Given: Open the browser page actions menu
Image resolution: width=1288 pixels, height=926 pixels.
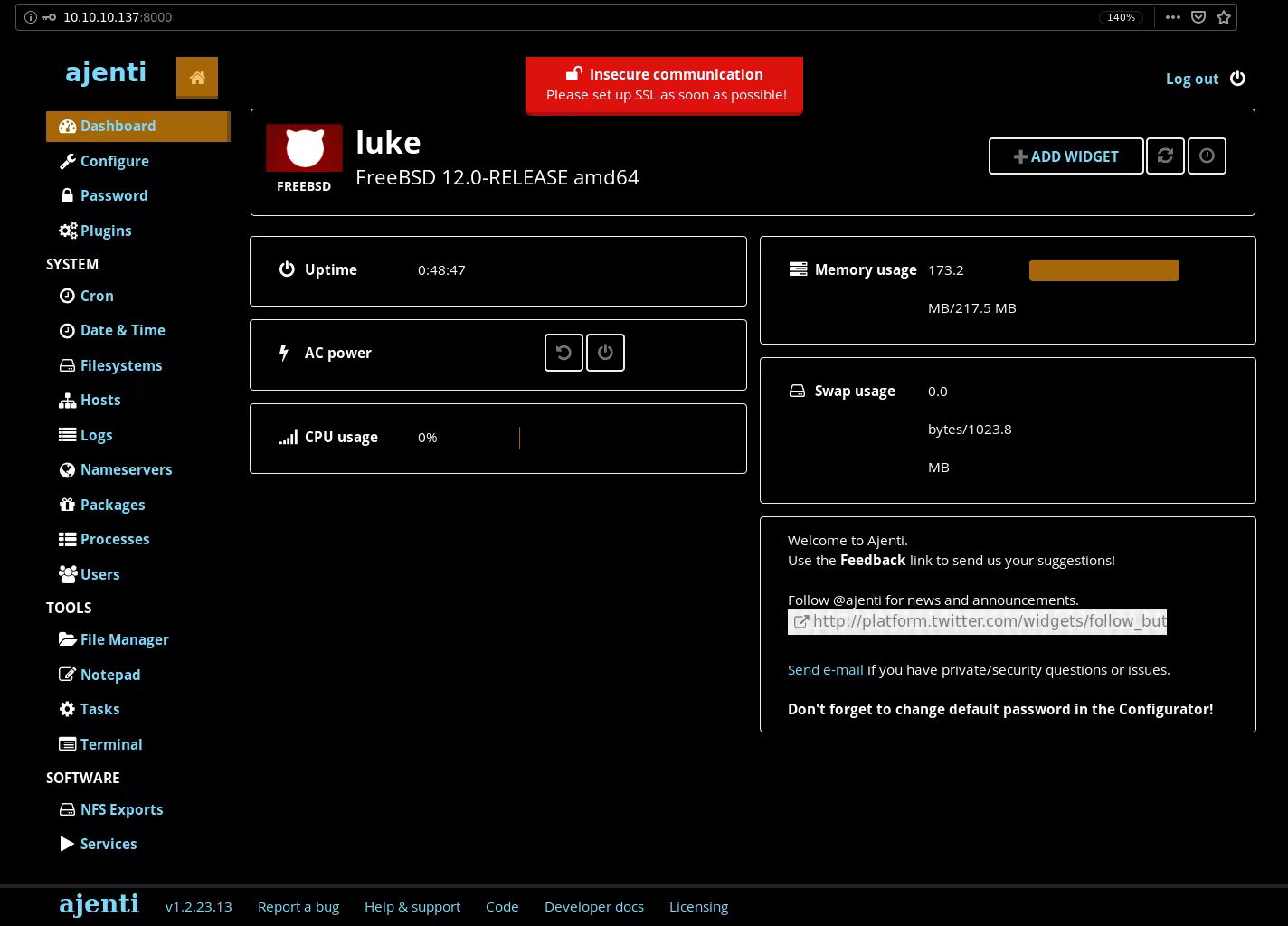Looking at the screenshot, I should (x=1172, y=17).
